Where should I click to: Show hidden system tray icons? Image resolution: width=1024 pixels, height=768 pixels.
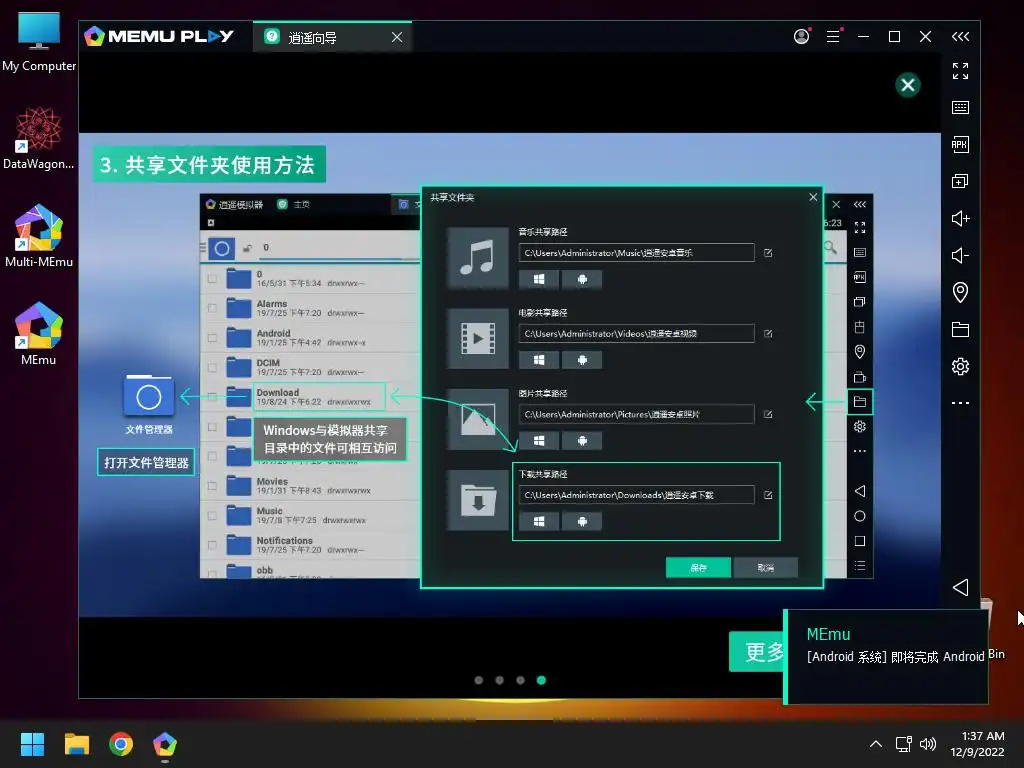coord(876,744)
